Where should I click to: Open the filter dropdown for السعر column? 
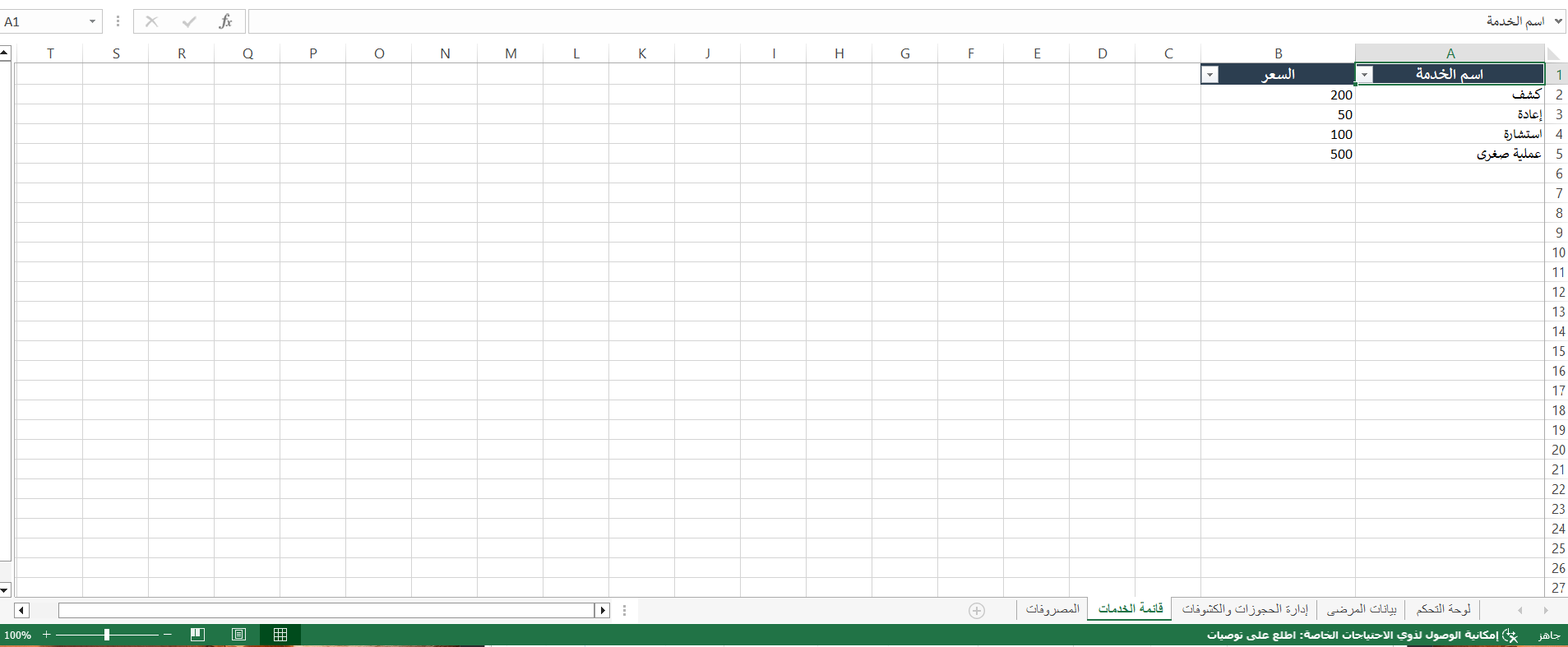(1210, 75)
